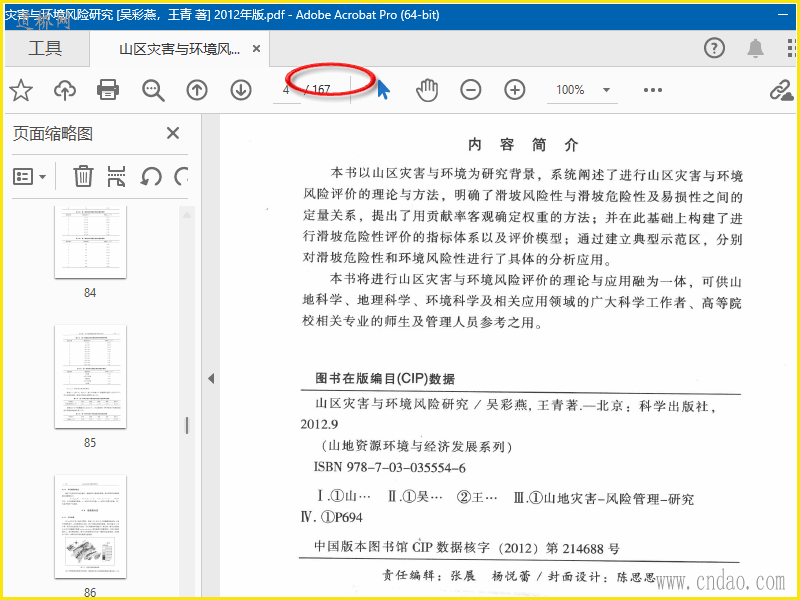
Task: Go to next page down arrow
Action: (x=241, y=90)
